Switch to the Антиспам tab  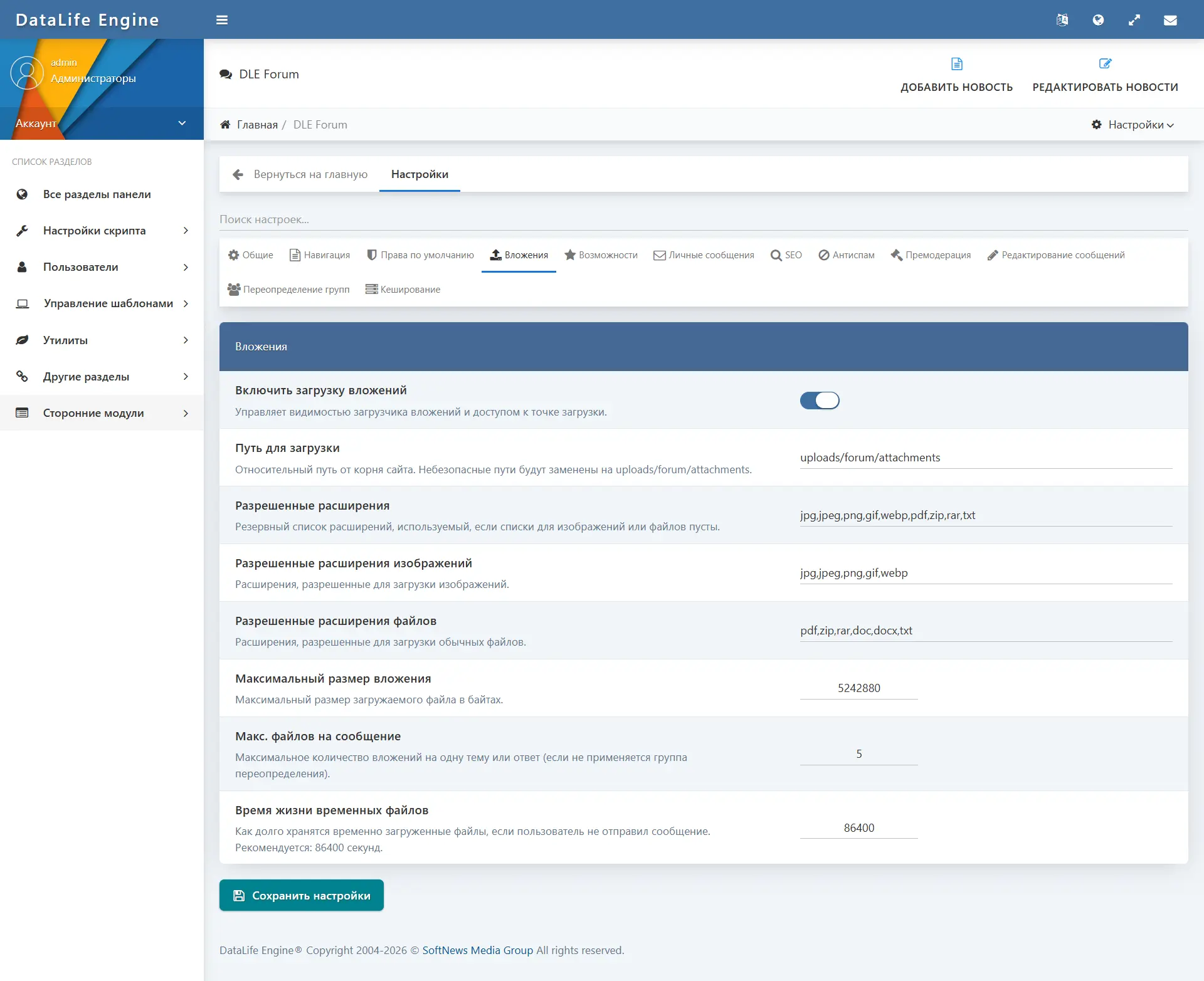tap(846, 255)
